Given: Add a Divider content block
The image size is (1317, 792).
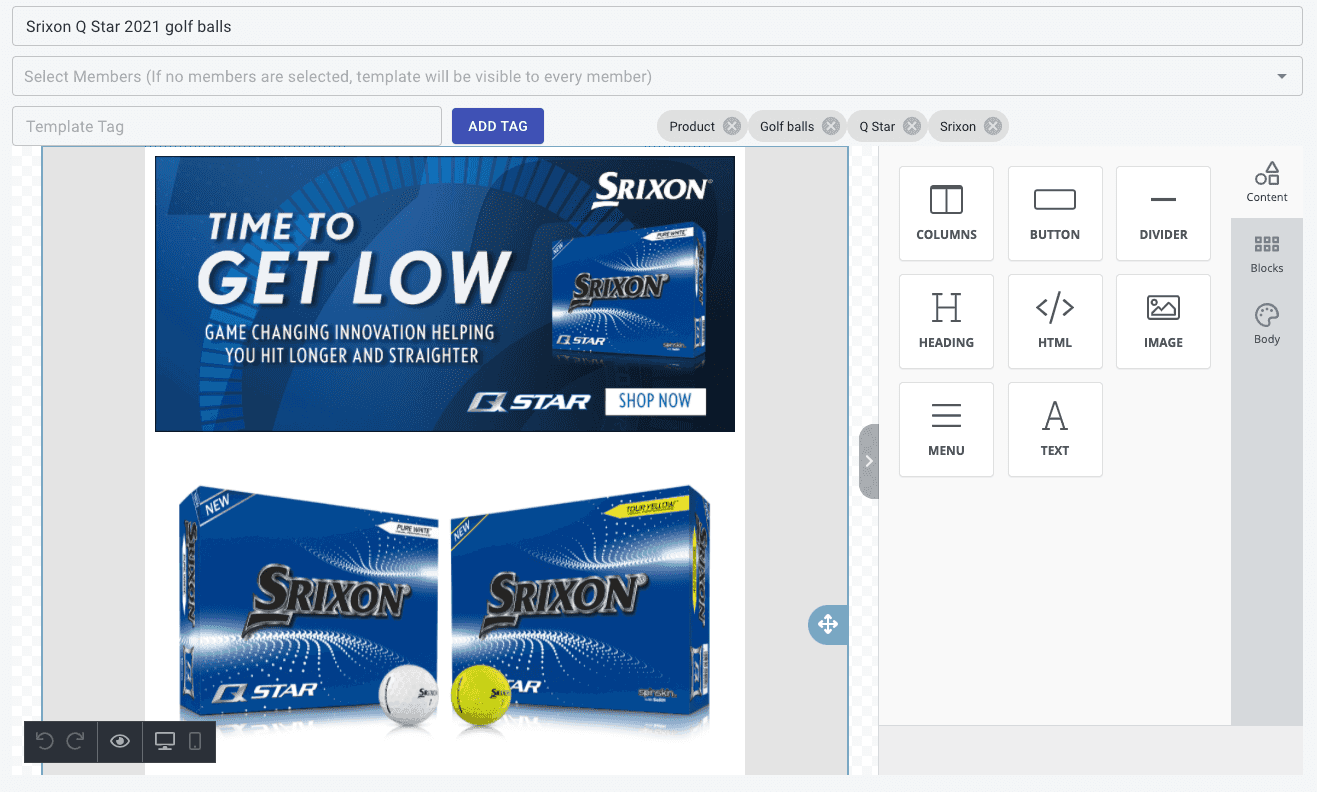Looking at the screenshot, I should pyautogui.click(x=1163, y=213).
